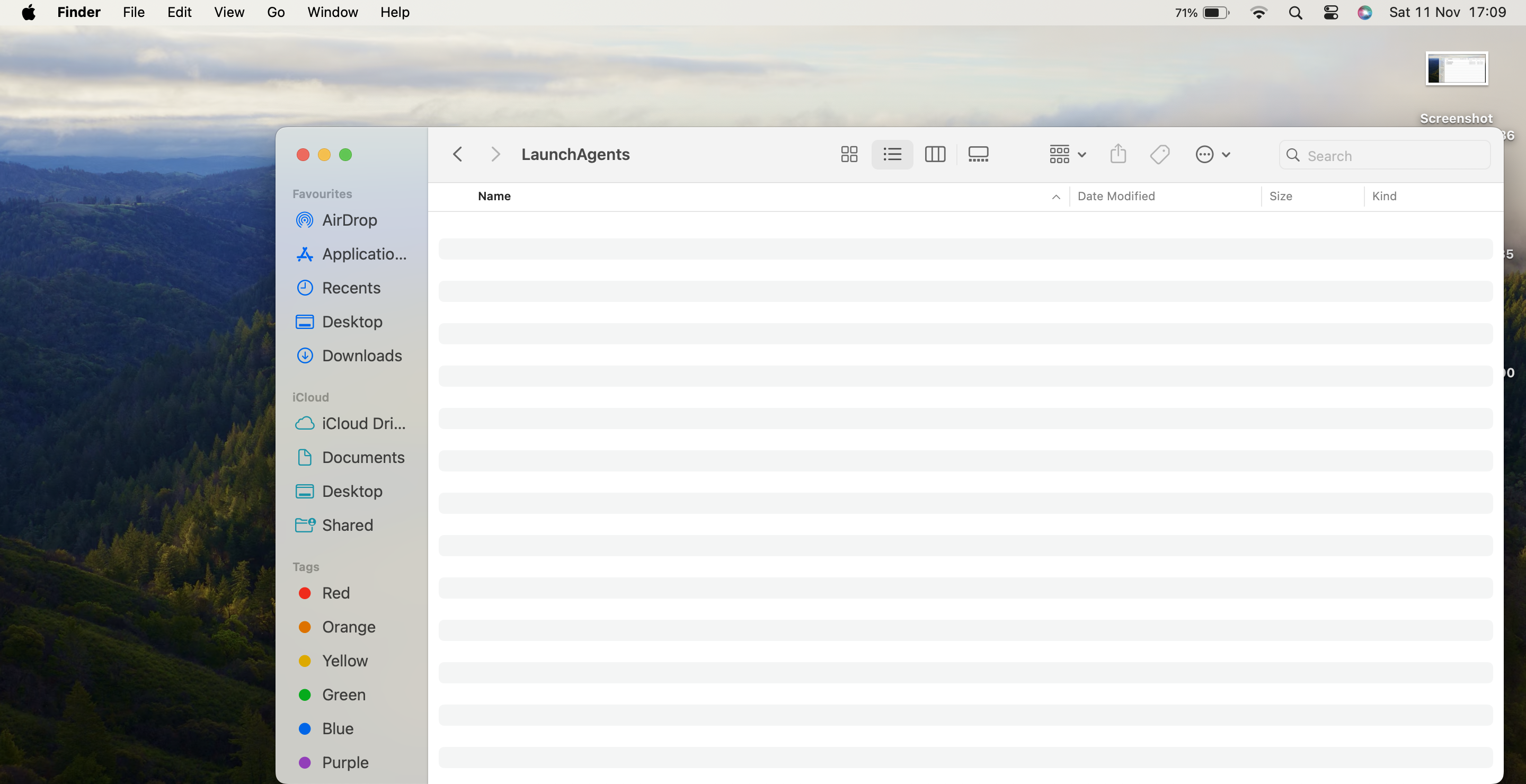Open the Go menu
Image resolution: width=1526 pixels, height=784 pixels.
(276, 12)
